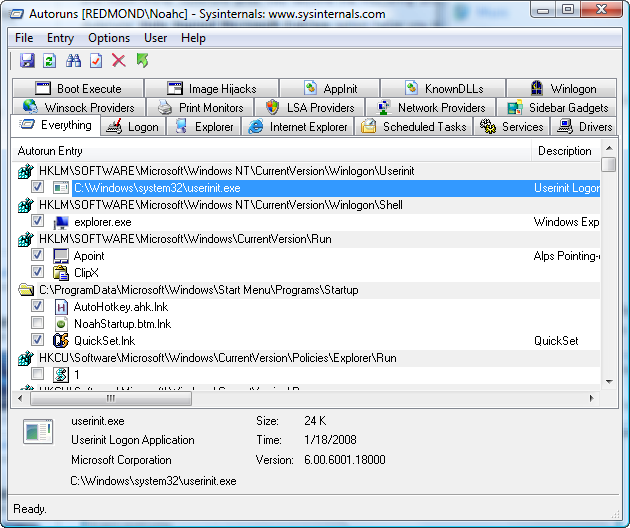This screenshot has width=630, height=528.
Task: Click the Apoint entry icon
Action: [x=61, y=256]
